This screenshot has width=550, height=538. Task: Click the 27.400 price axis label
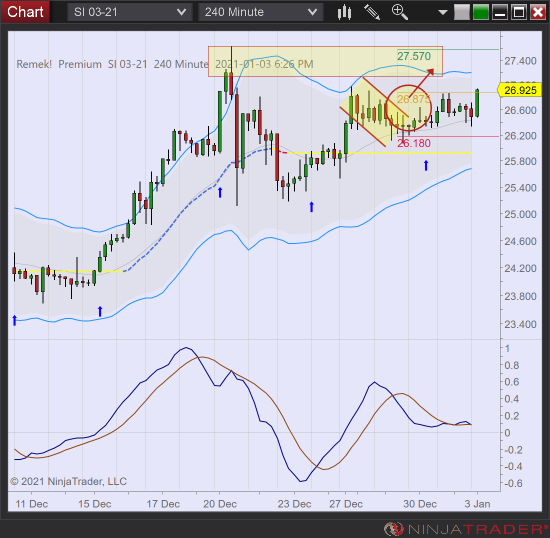tap(521, 61)
